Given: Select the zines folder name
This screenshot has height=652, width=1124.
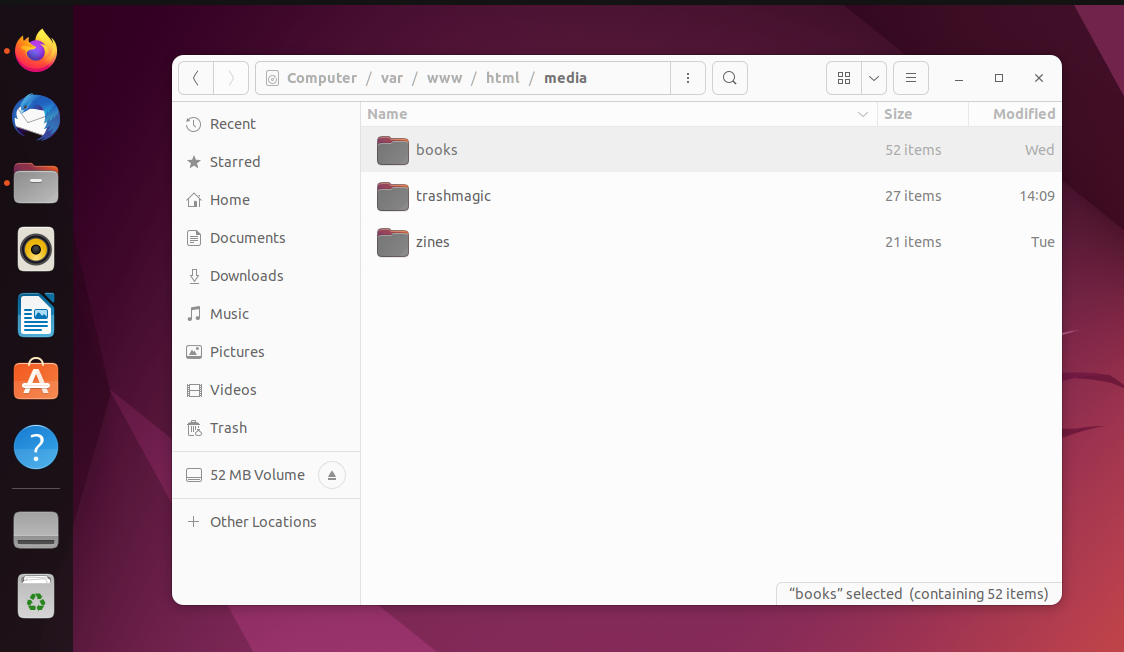Looking at the screenshot, I should click(432, 242).
